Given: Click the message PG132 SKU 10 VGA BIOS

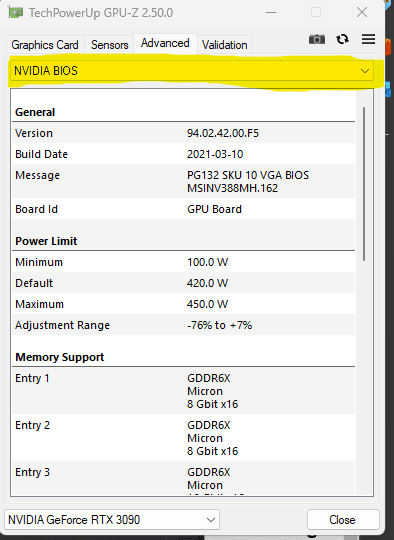Looking at the screenshot, I should point(248,175).
